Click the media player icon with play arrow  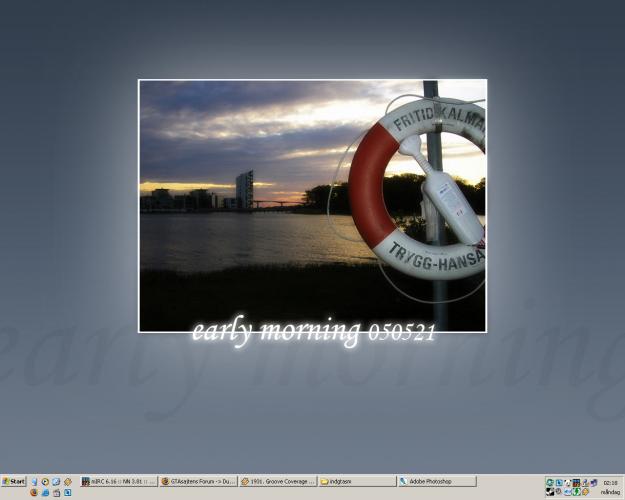click(x=45, y=481)
